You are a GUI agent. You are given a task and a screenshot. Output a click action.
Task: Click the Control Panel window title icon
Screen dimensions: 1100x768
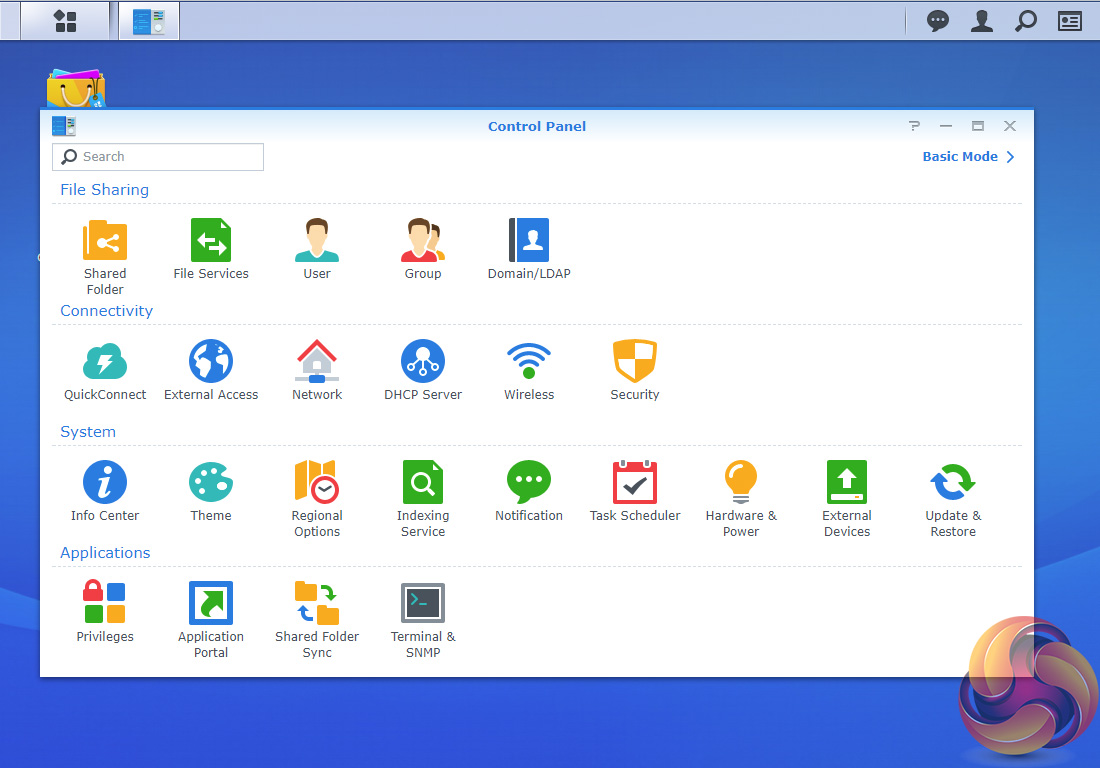pos(64,126)
